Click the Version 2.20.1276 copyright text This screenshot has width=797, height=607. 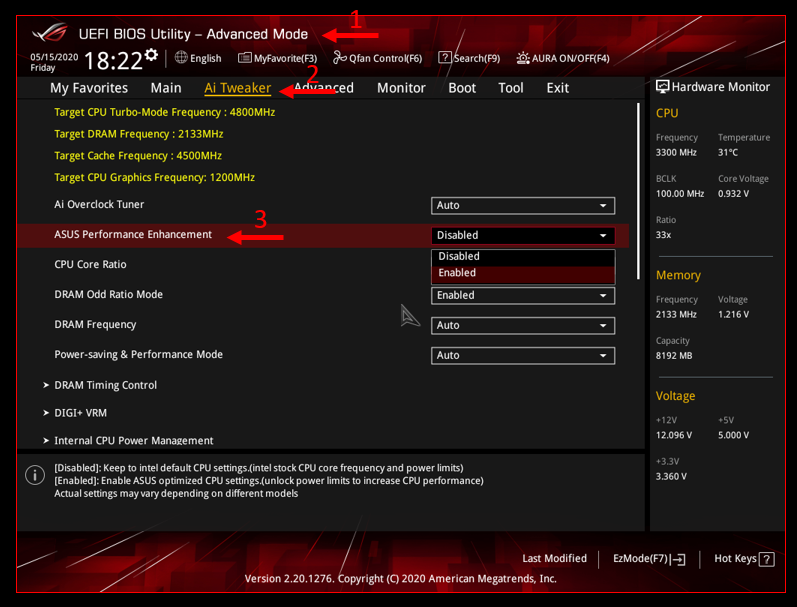click(x=401, y=579)
